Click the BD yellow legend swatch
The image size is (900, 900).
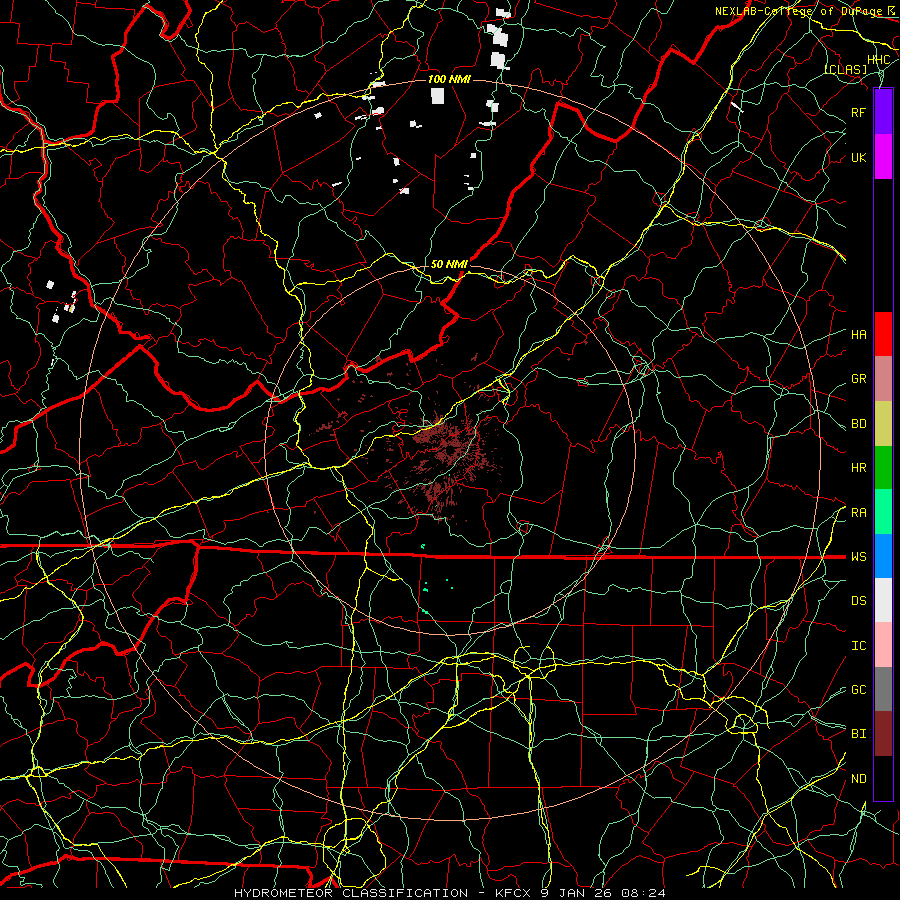click(883, 424)
